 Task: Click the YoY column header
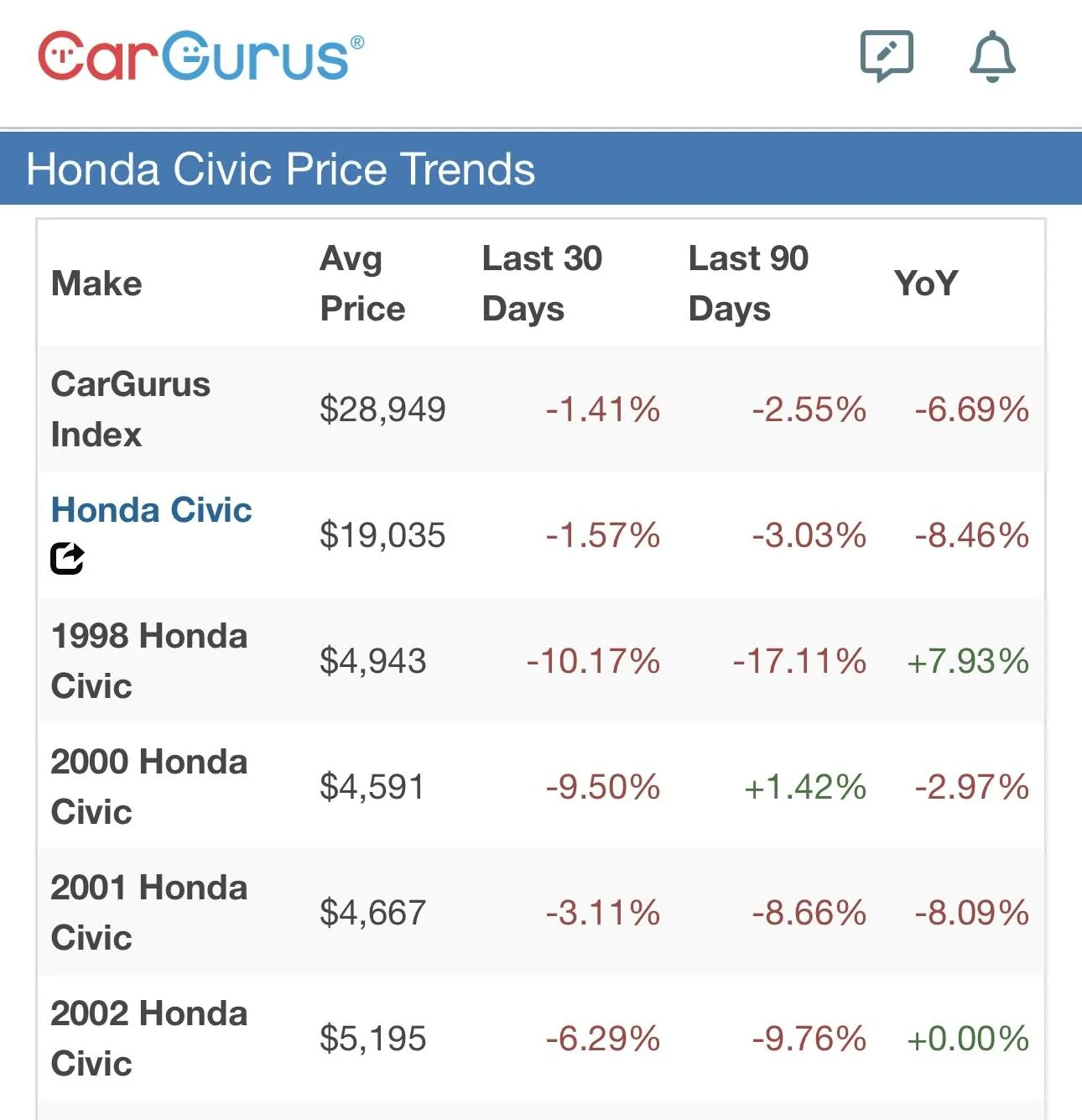pos(925,284)
